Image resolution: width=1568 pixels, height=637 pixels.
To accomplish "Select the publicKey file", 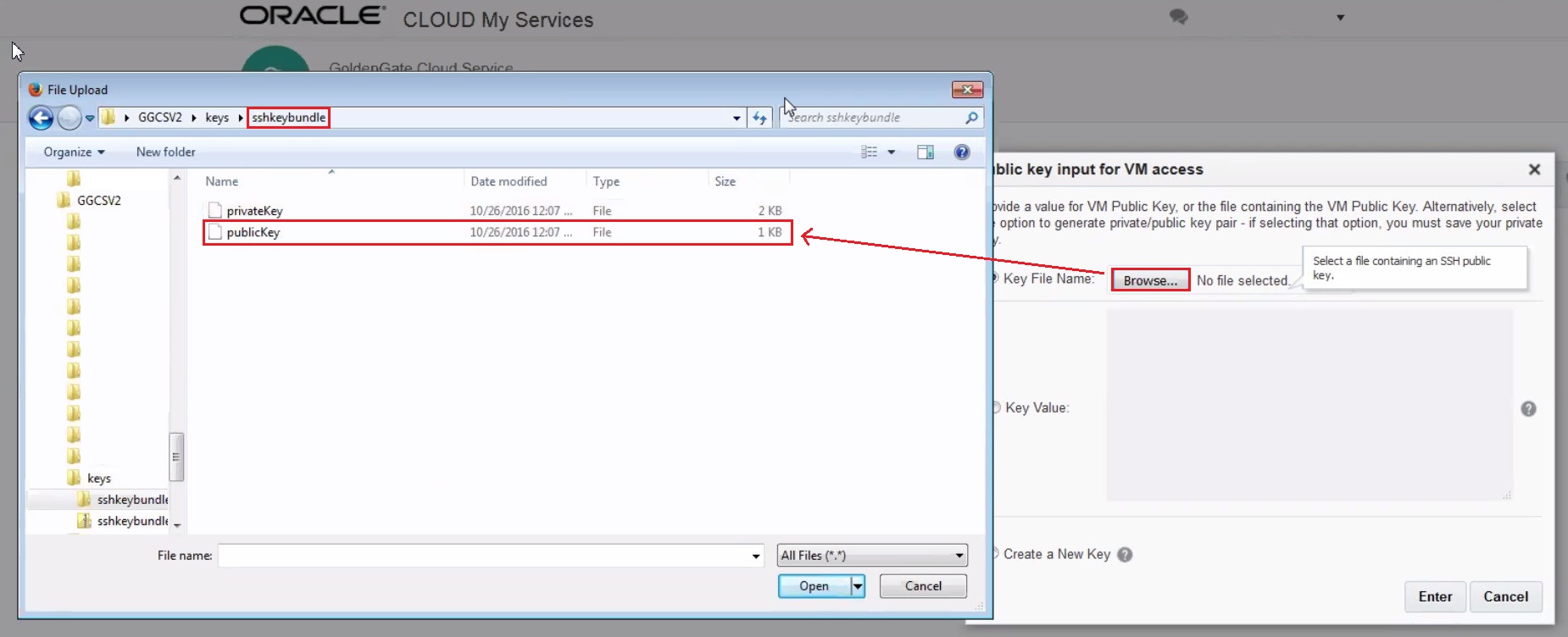I will tap(498, 233).
